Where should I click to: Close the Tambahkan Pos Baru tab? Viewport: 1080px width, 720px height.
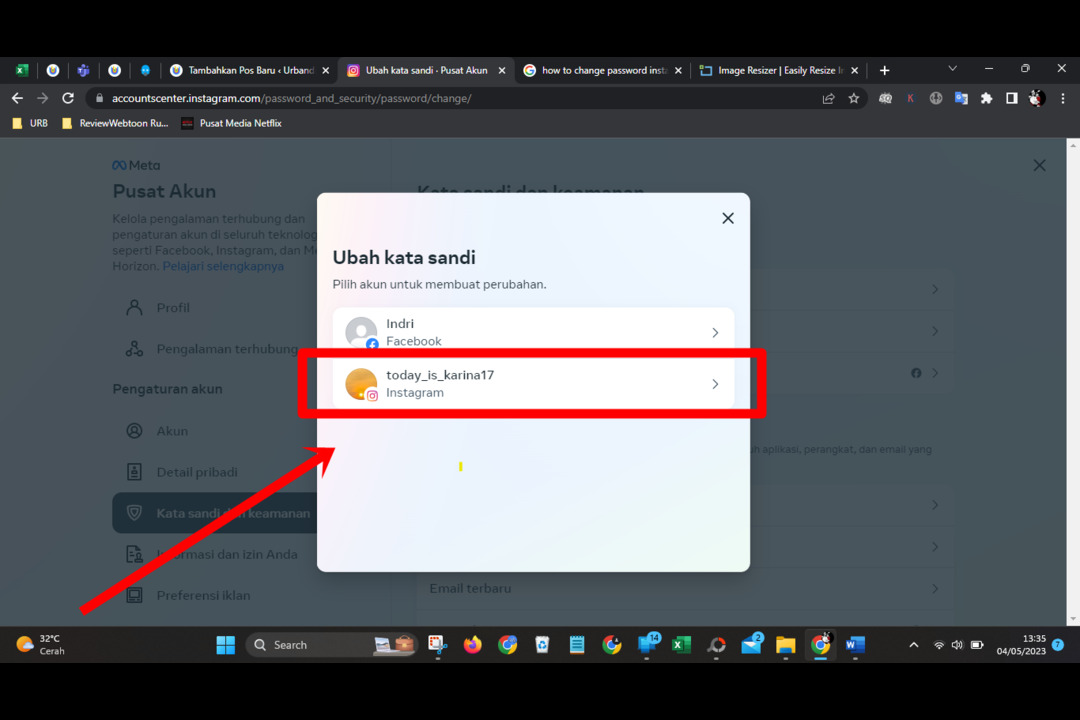click(x=326, y=70)
